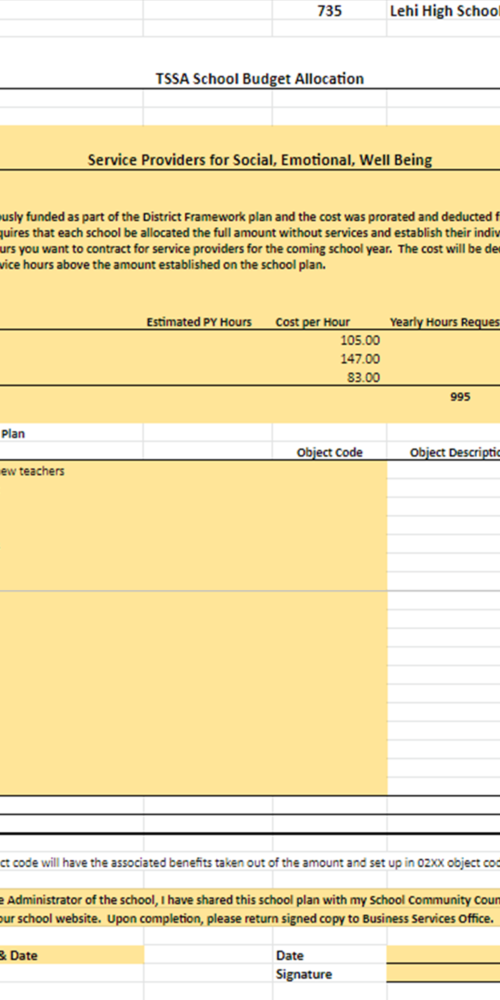The image size is (500, 1000).
Task: Select the Lehi High School cell
Action: (x=443, y=11)
